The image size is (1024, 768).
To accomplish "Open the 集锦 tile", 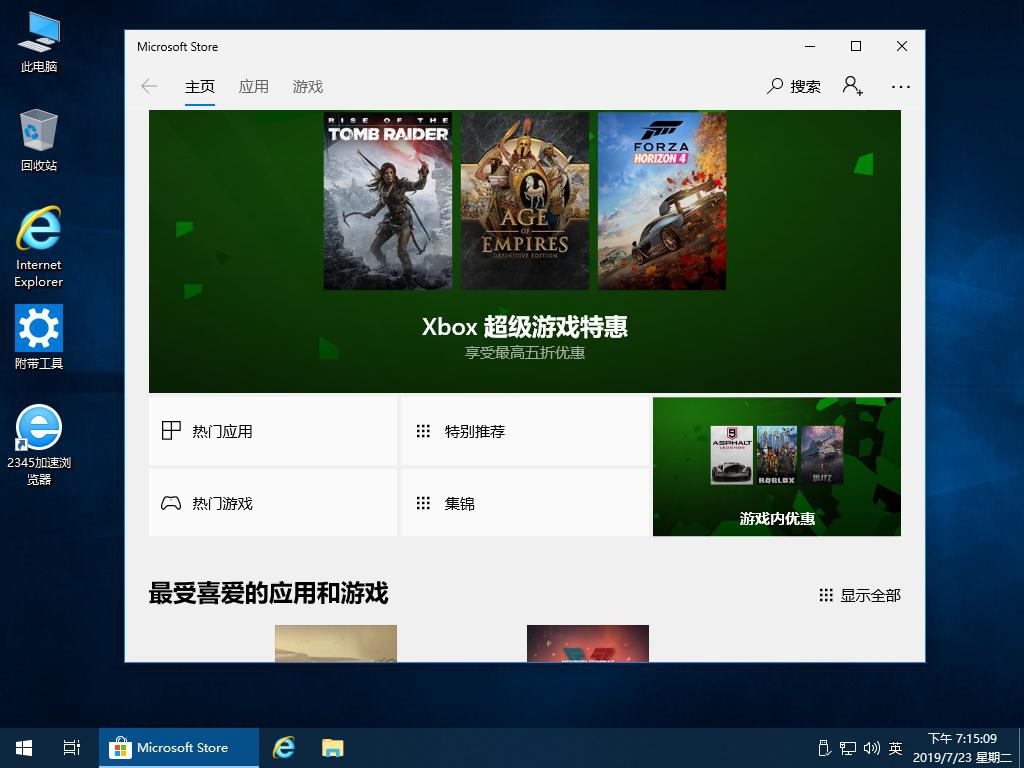I will pyautogui.click(x=525, y=503).
